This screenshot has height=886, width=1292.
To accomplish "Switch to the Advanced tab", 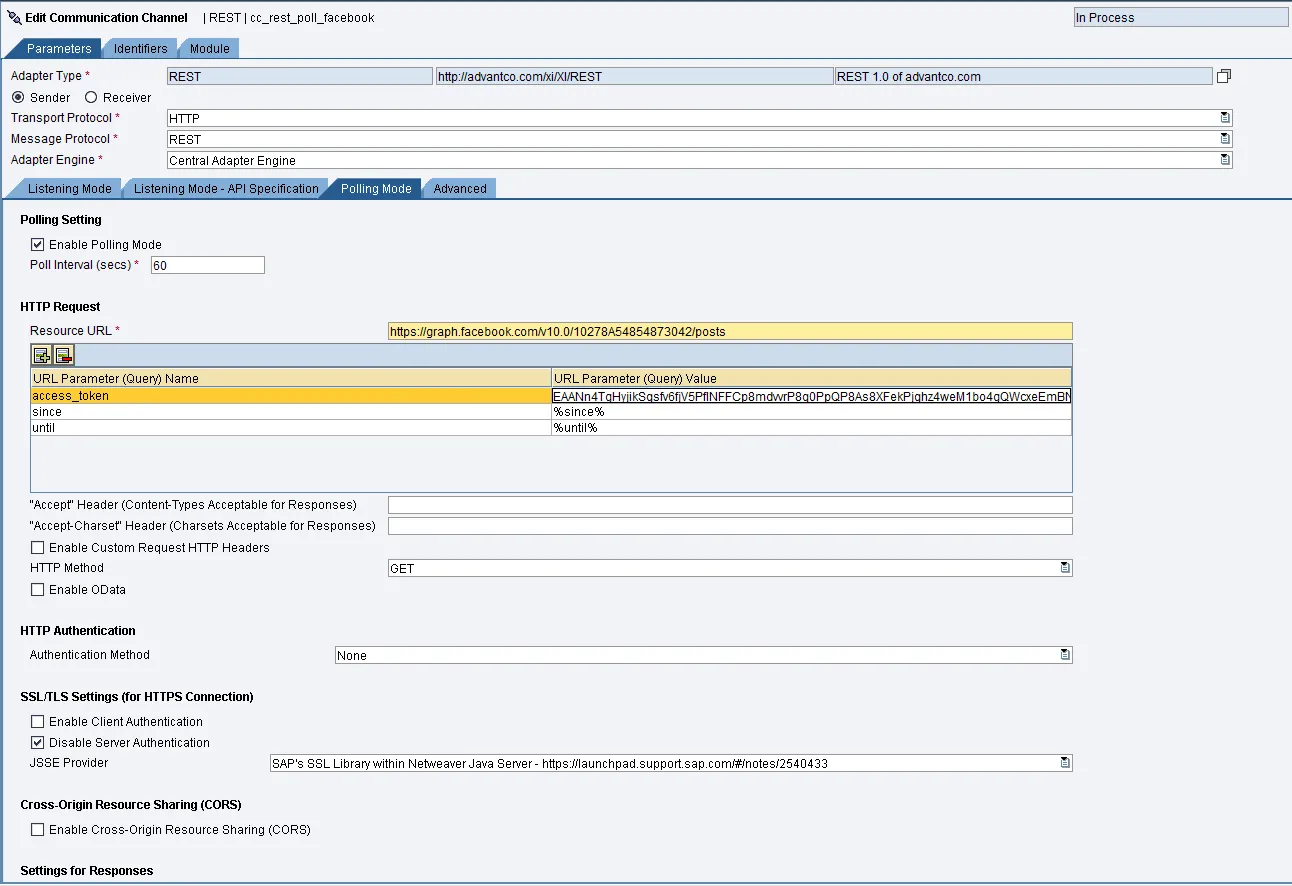I will tap(460, 189).
